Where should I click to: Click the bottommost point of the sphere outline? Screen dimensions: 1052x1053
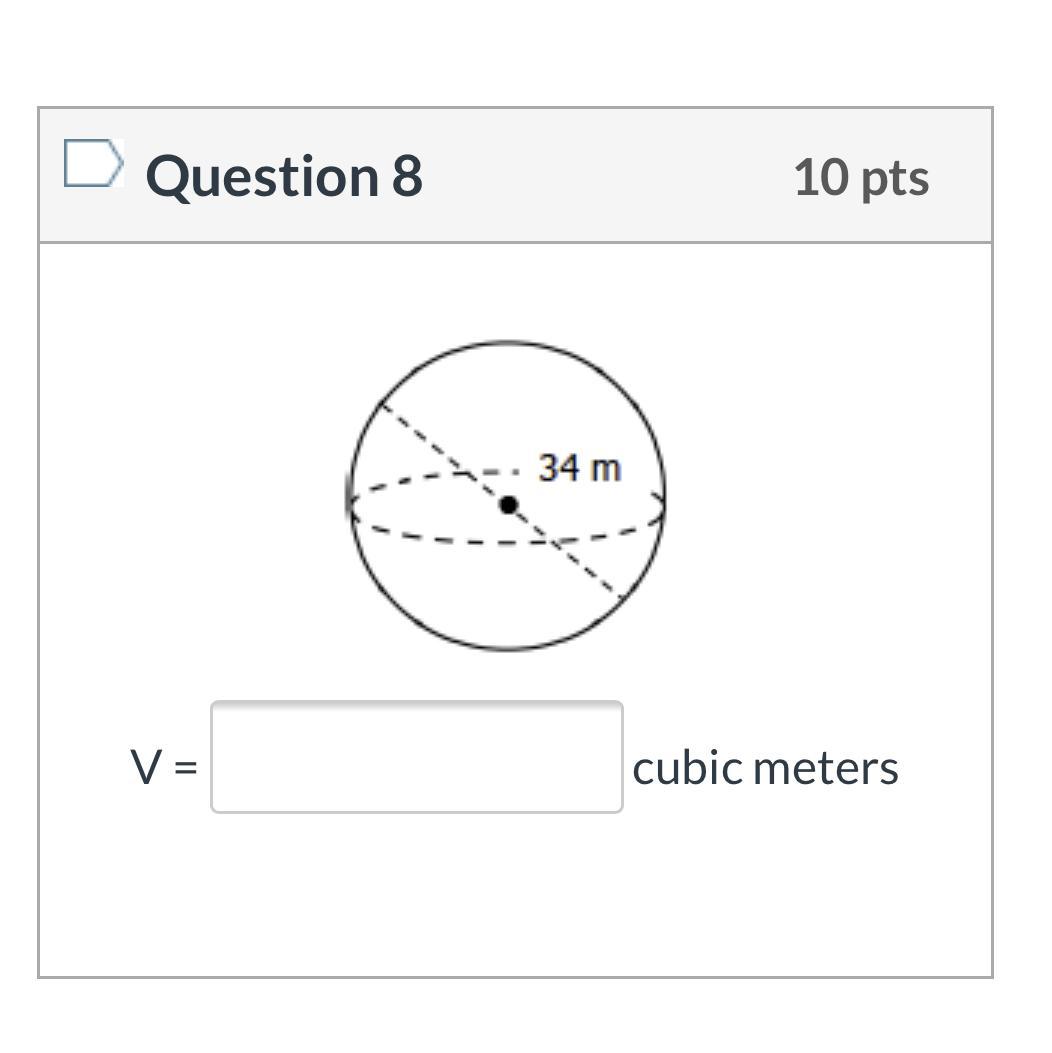(507, 650)
